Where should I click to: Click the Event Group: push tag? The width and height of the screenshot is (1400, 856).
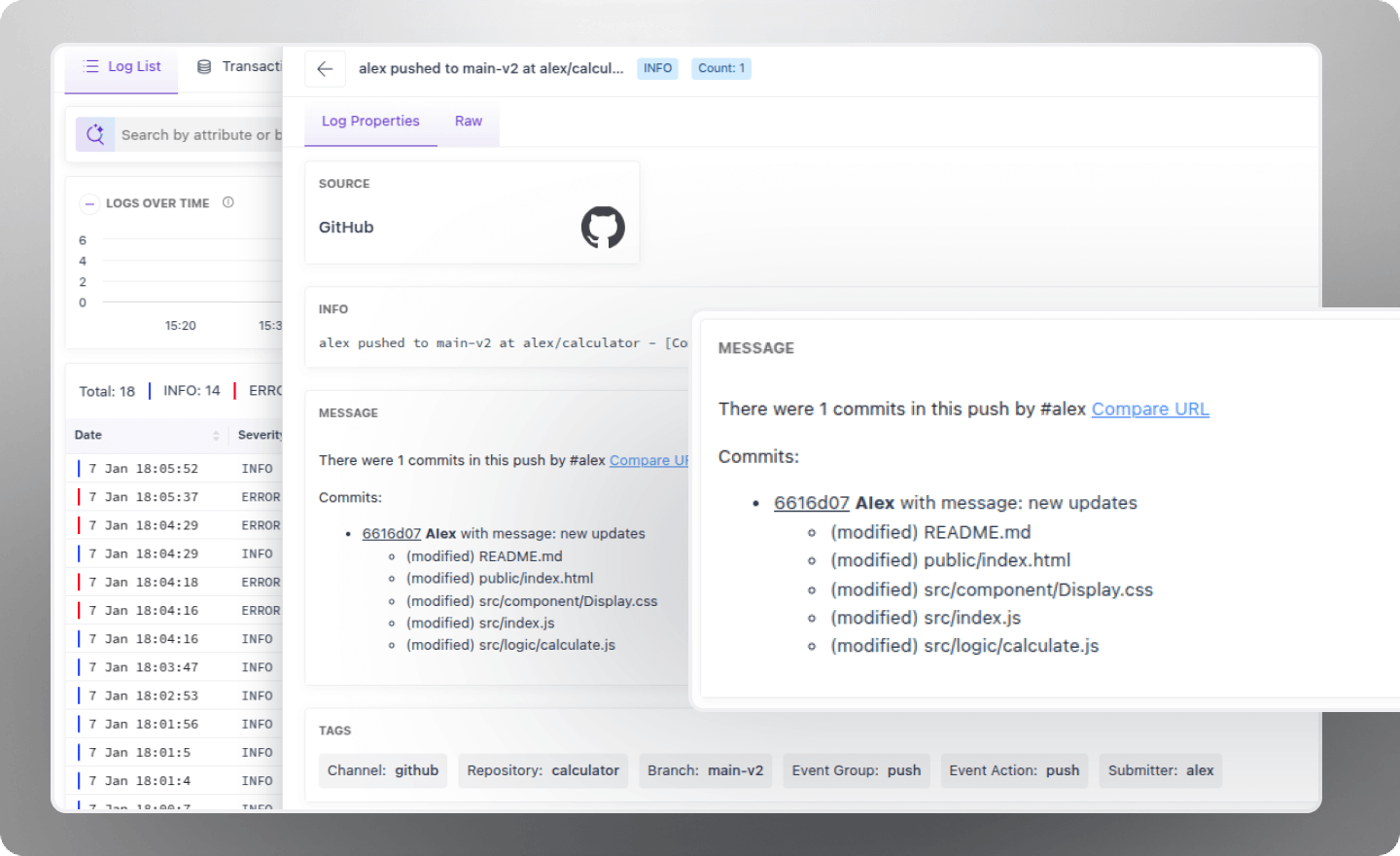tap(857, 770)
